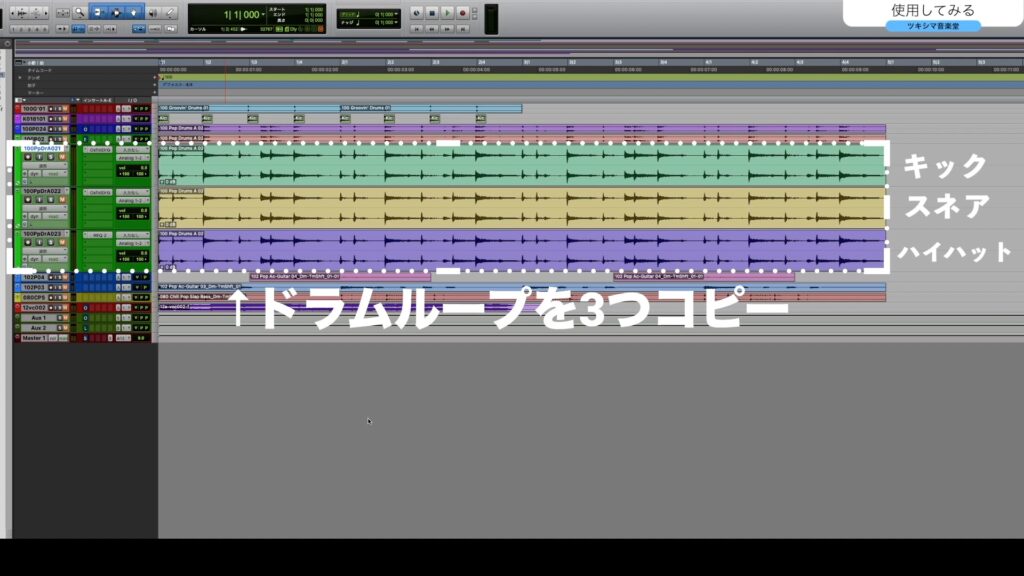Select the yellow 100 Pop Drums clip
1024x576 pixels.
522,208
